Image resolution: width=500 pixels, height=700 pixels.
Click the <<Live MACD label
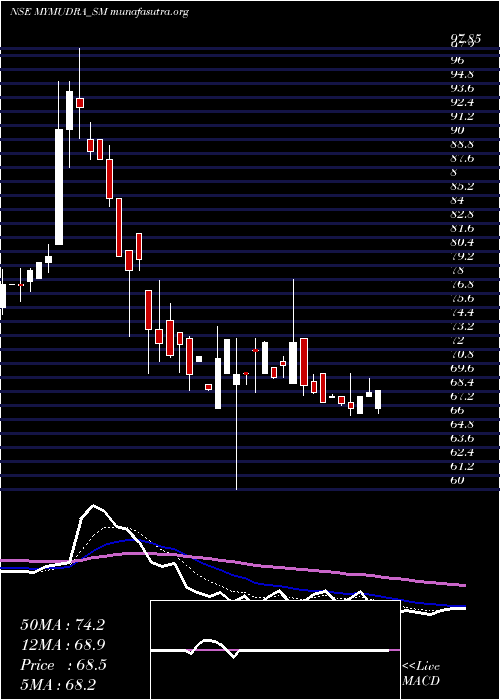421,674
